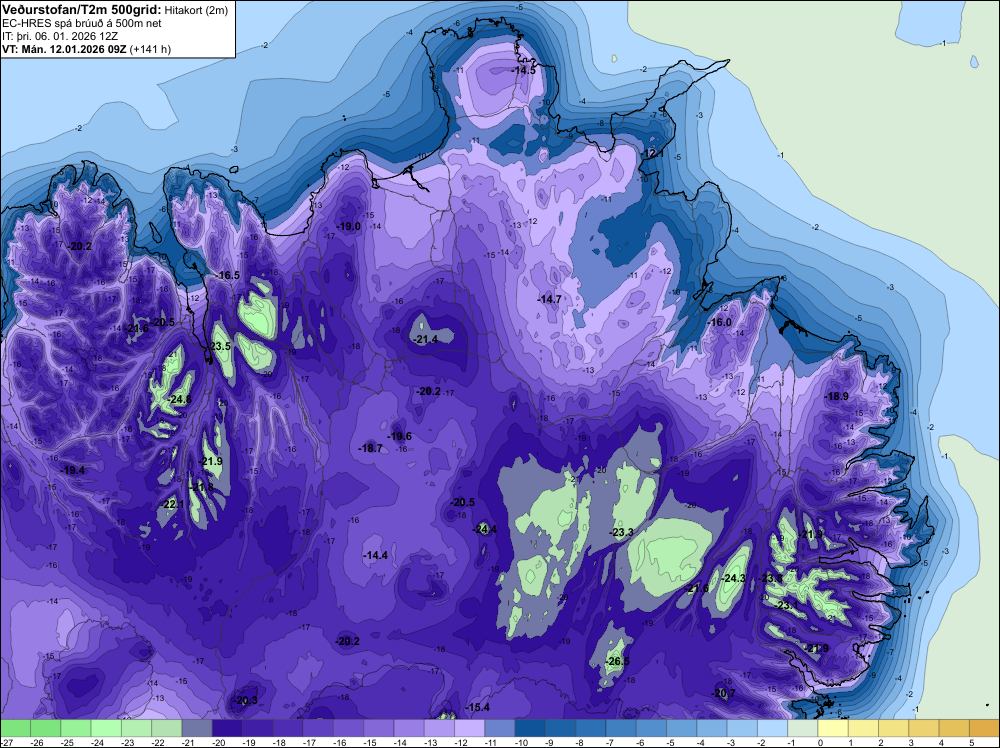1000x748 pixels.
Task: Click the -24.8 temperature value
Action: click(x=179, y=400)
